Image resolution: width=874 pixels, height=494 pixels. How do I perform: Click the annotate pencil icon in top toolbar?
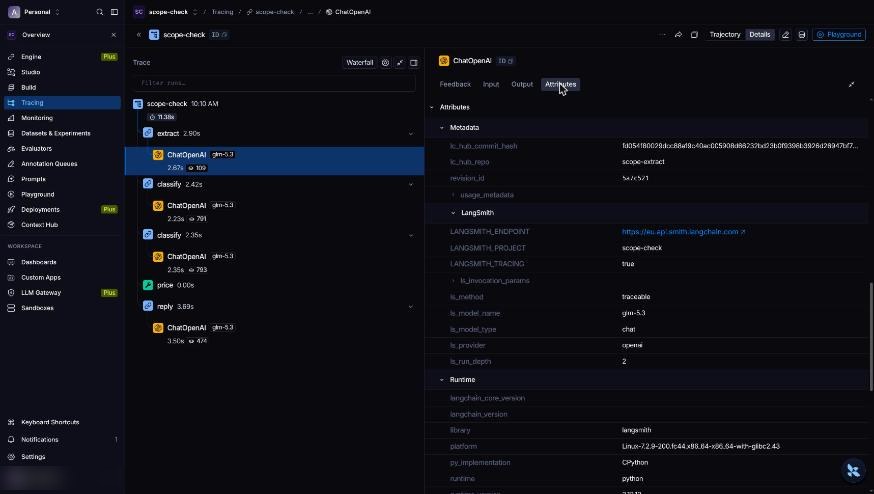pos(785,35)
